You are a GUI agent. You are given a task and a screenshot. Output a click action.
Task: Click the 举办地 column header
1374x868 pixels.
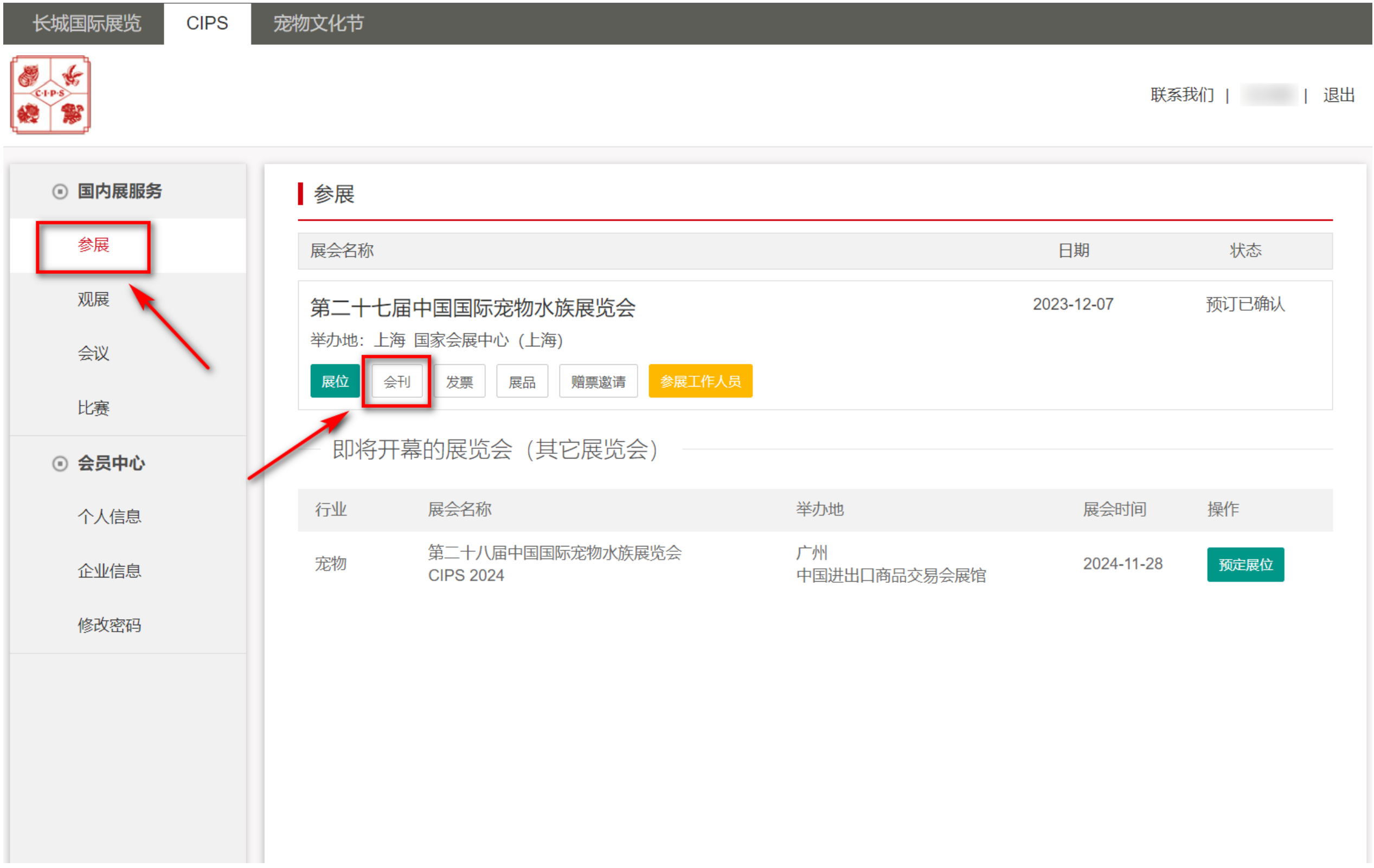pyautogui.click(x=820, y=510)
